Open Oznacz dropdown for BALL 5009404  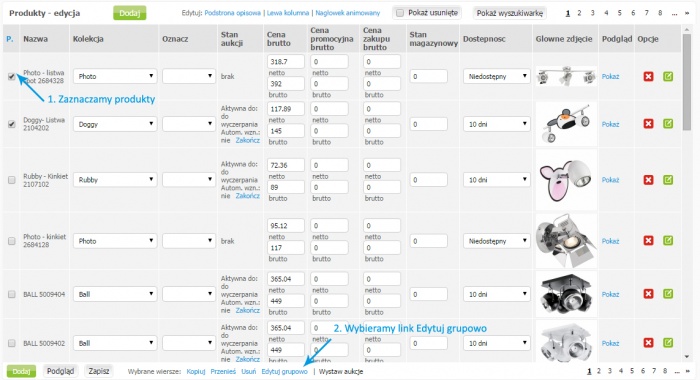(x=188, y=294)
